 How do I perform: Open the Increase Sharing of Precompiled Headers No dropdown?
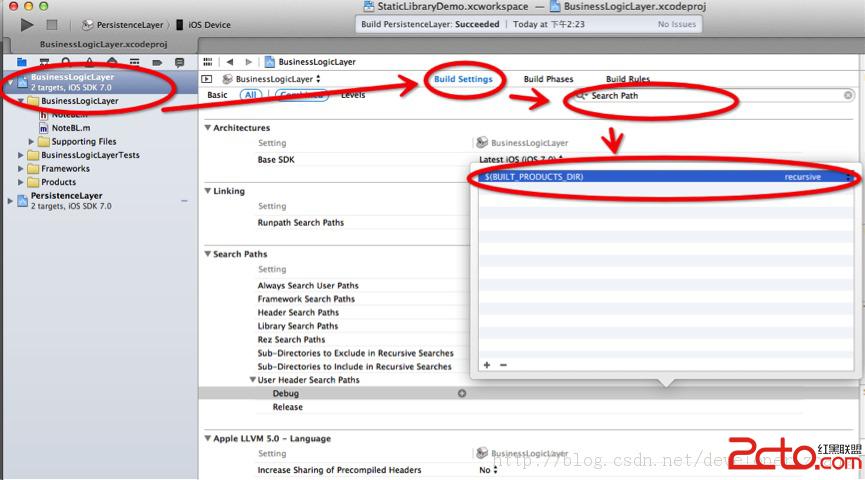pyautogui.click(x=488, y=470)
